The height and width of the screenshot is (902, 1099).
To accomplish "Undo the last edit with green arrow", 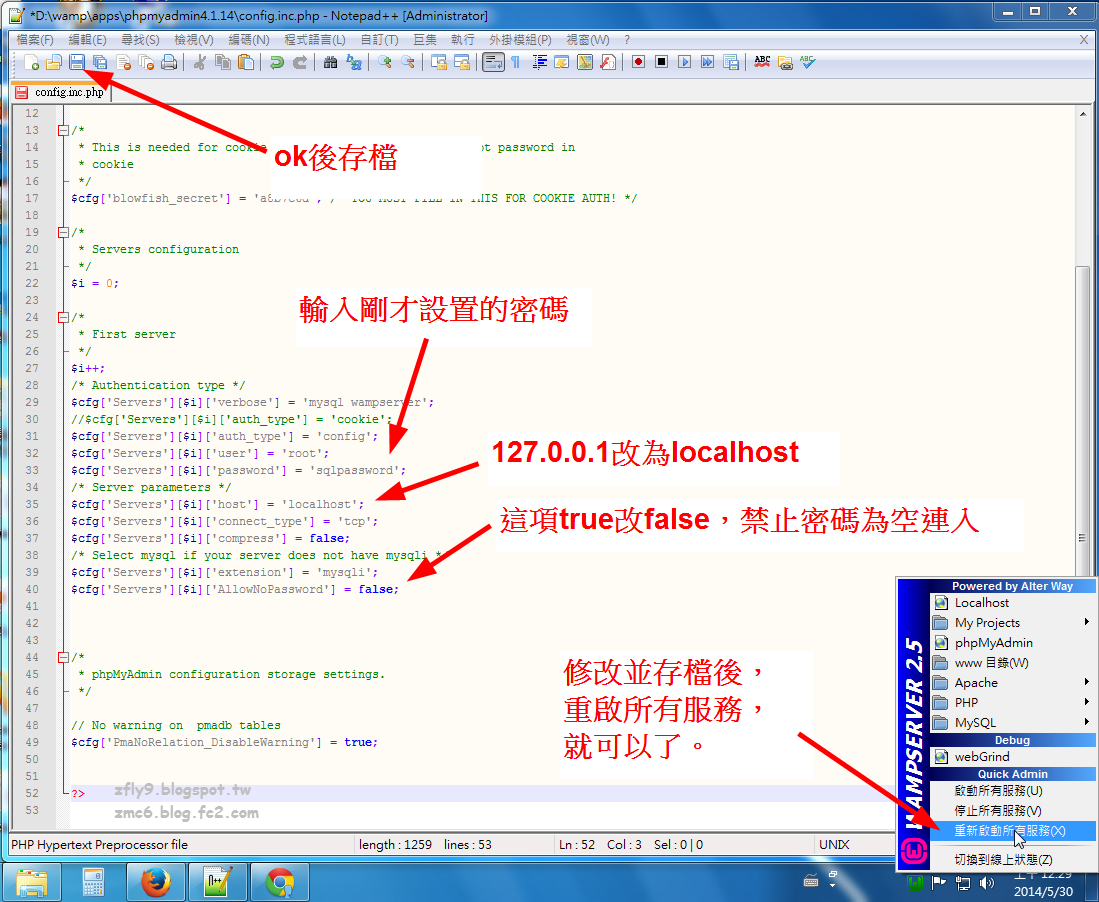I will point(277,62).
